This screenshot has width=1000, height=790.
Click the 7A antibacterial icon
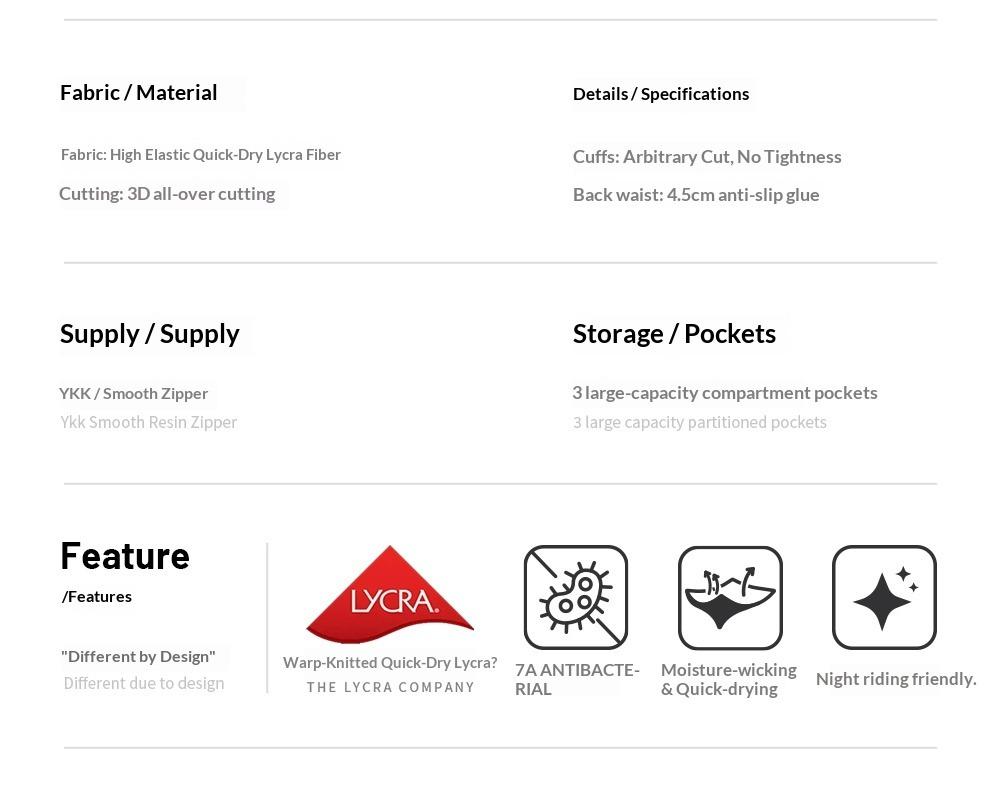[576, 597]
